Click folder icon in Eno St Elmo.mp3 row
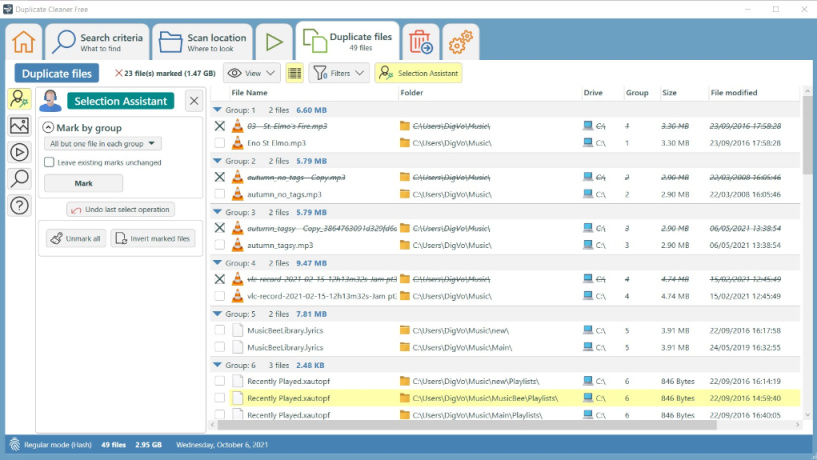817x460 pixels. click(404, 143)
